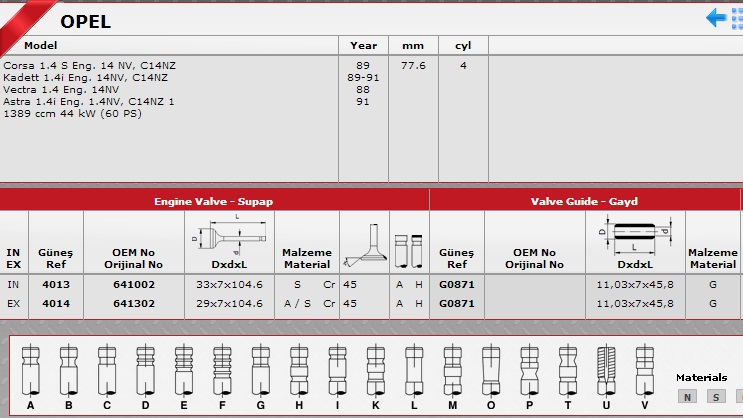Toggle the S materials button
Image resolution: width=743 pixels, height=418 pixels.
click(715, 397)
